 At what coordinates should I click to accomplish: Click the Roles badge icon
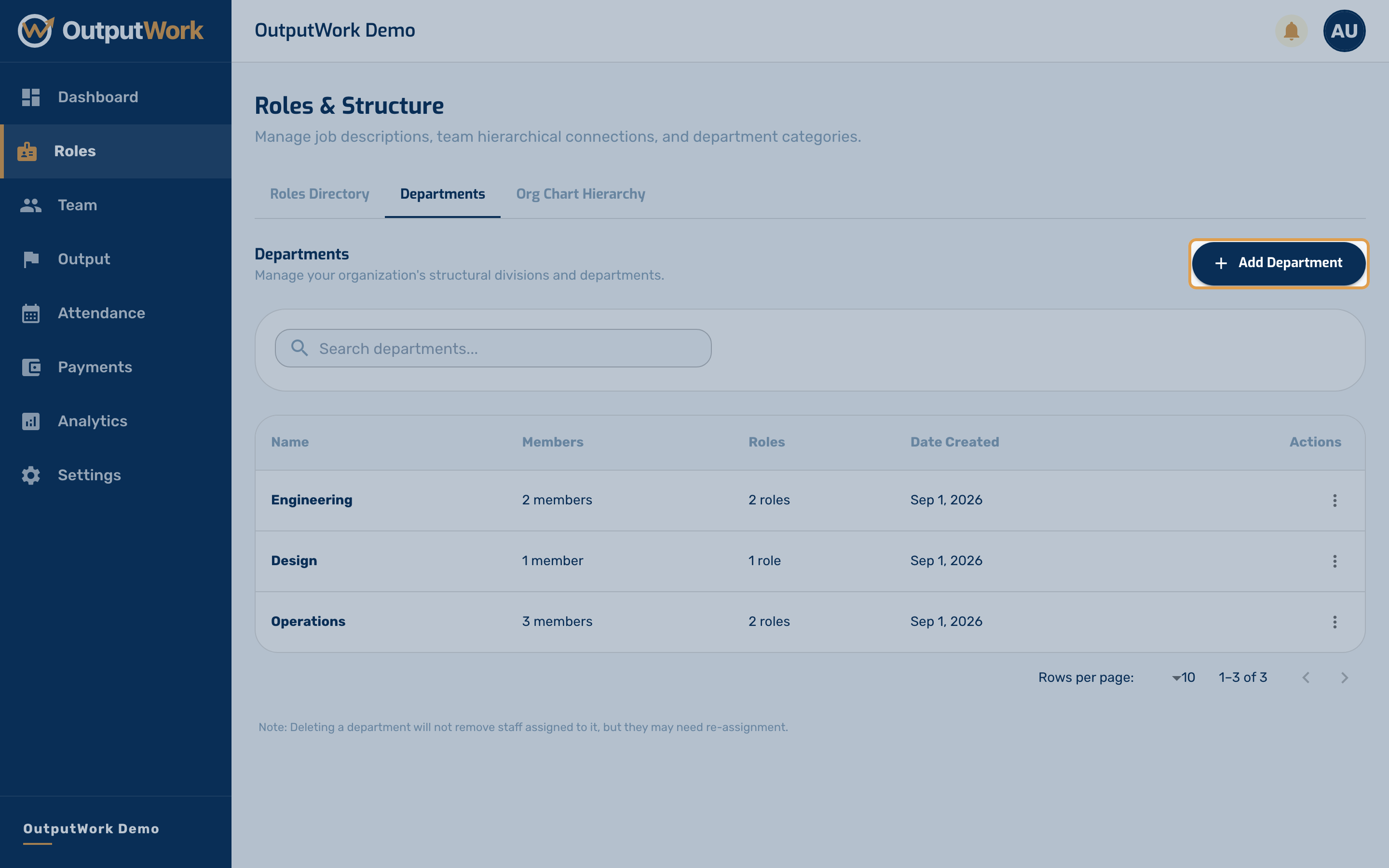pos(27,151)
